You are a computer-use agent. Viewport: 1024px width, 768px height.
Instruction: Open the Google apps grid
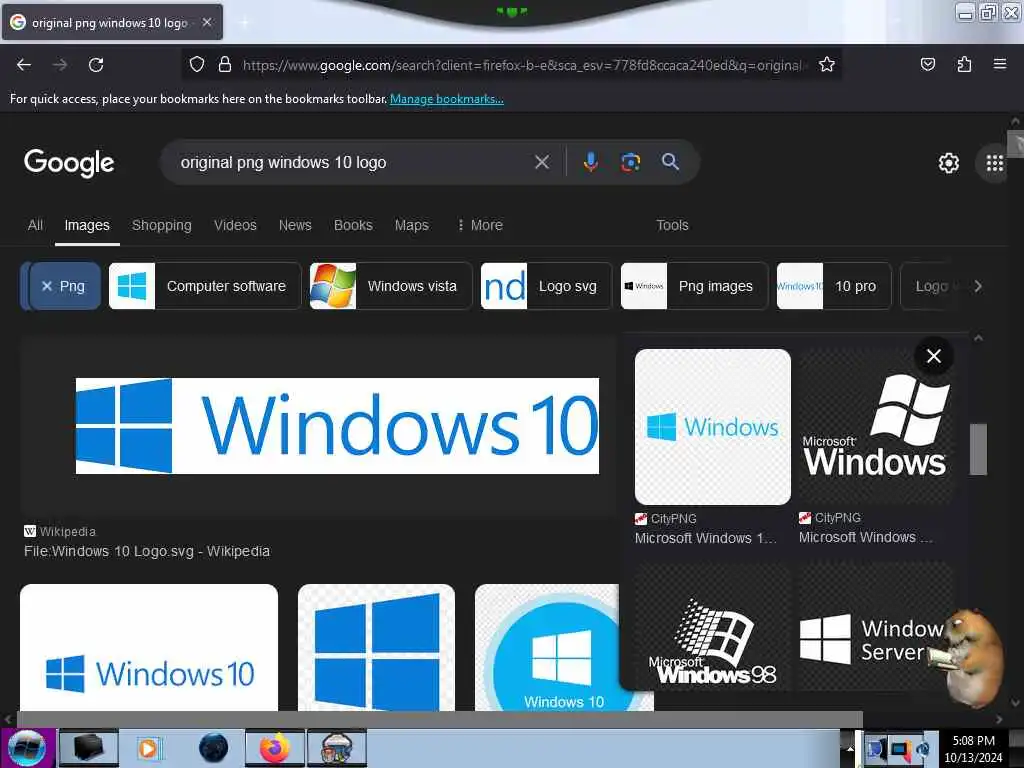coord(995,163)
